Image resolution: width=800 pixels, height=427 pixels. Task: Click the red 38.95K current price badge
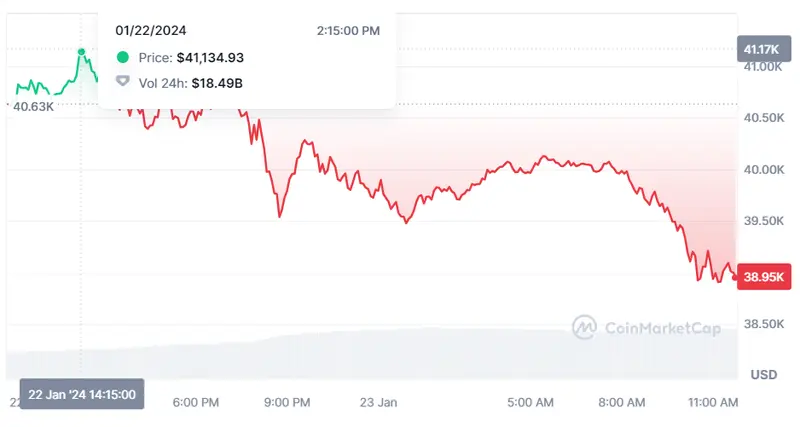tap(765, 277)
